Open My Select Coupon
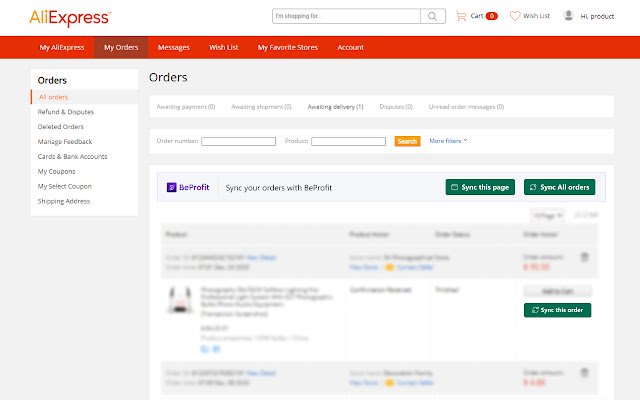Screen dimensions: 640x400 (x=64, y=187)
